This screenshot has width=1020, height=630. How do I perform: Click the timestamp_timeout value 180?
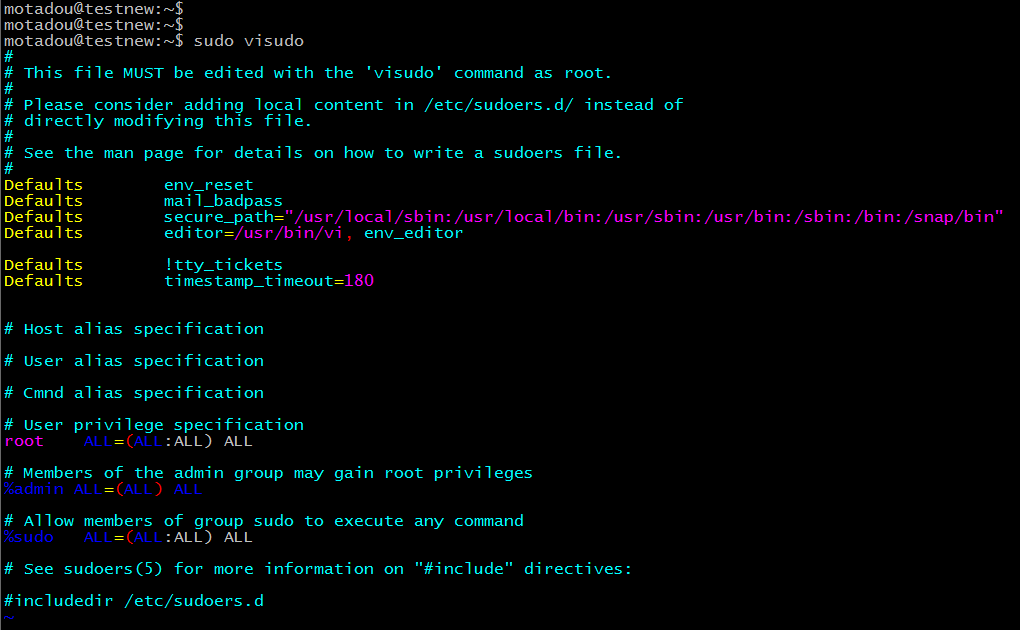tap(358, 281)
